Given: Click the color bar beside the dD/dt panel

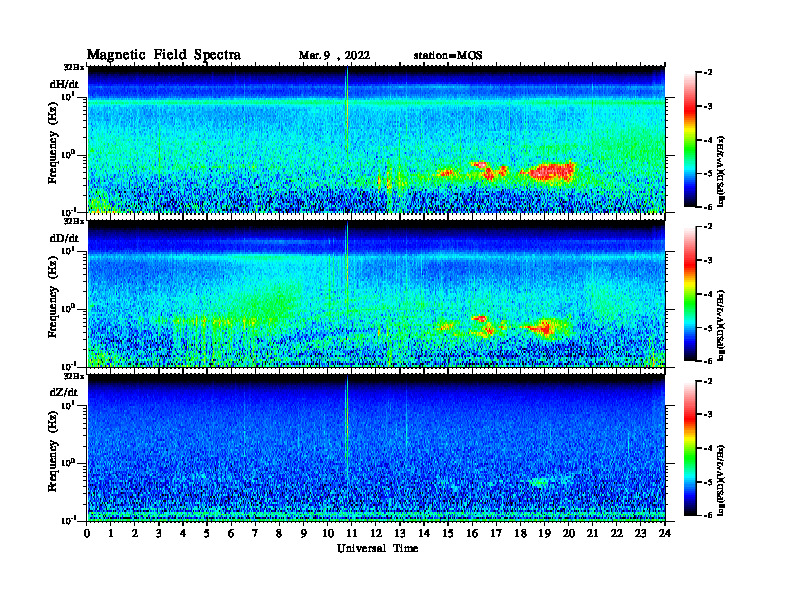Looking at the screenshot, I should (689, 294).
